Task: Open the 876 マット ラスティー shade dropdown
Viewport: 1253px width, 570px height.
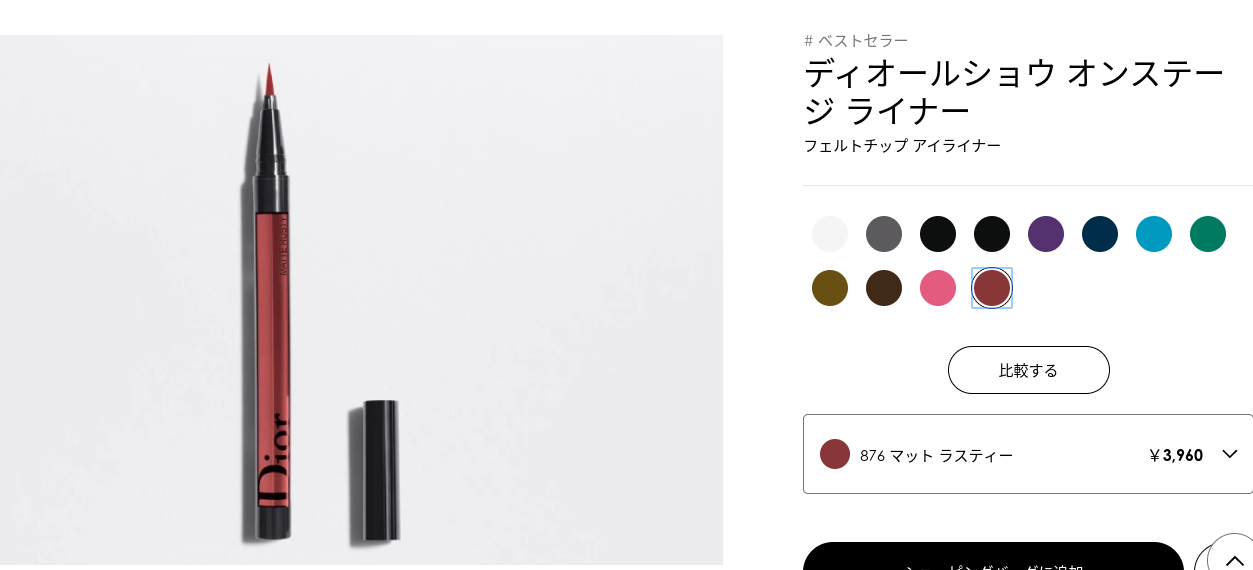Action: pos(1028,454)
